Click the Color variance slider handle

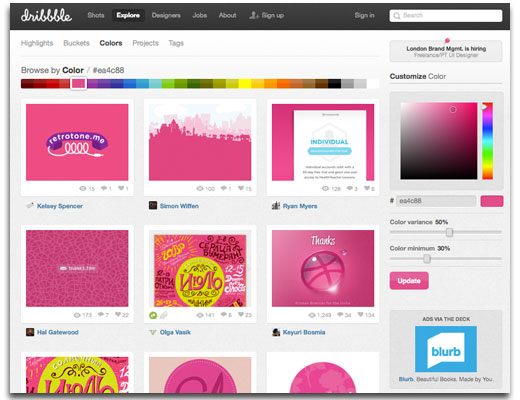(x=450, y=232)
